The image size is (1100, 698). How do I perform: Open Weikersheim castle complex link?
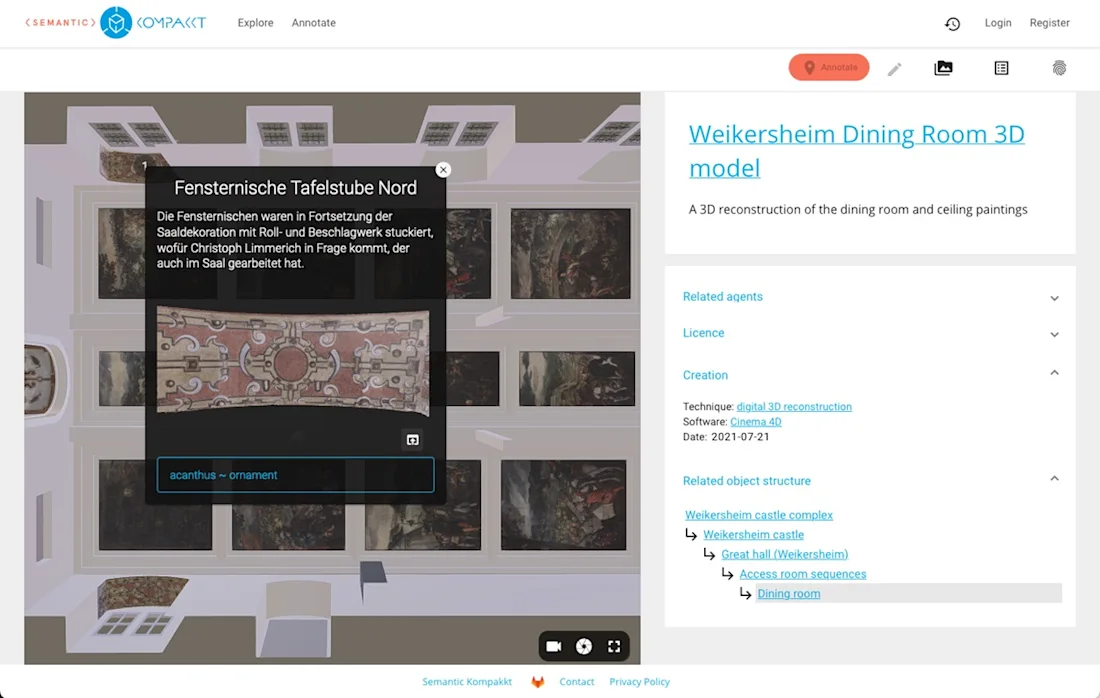coord(758,515)
